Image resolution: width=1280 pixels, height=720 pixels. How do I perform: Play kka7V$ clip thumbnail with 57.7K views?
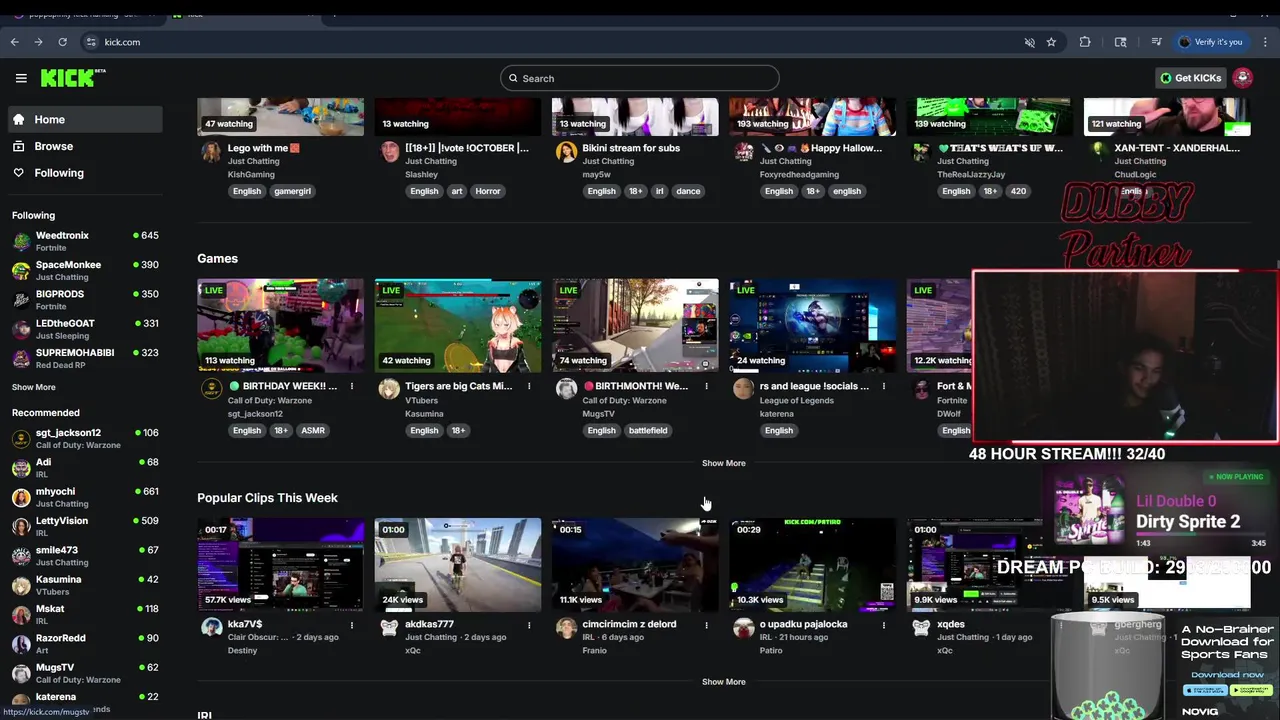tap(280, 564)
